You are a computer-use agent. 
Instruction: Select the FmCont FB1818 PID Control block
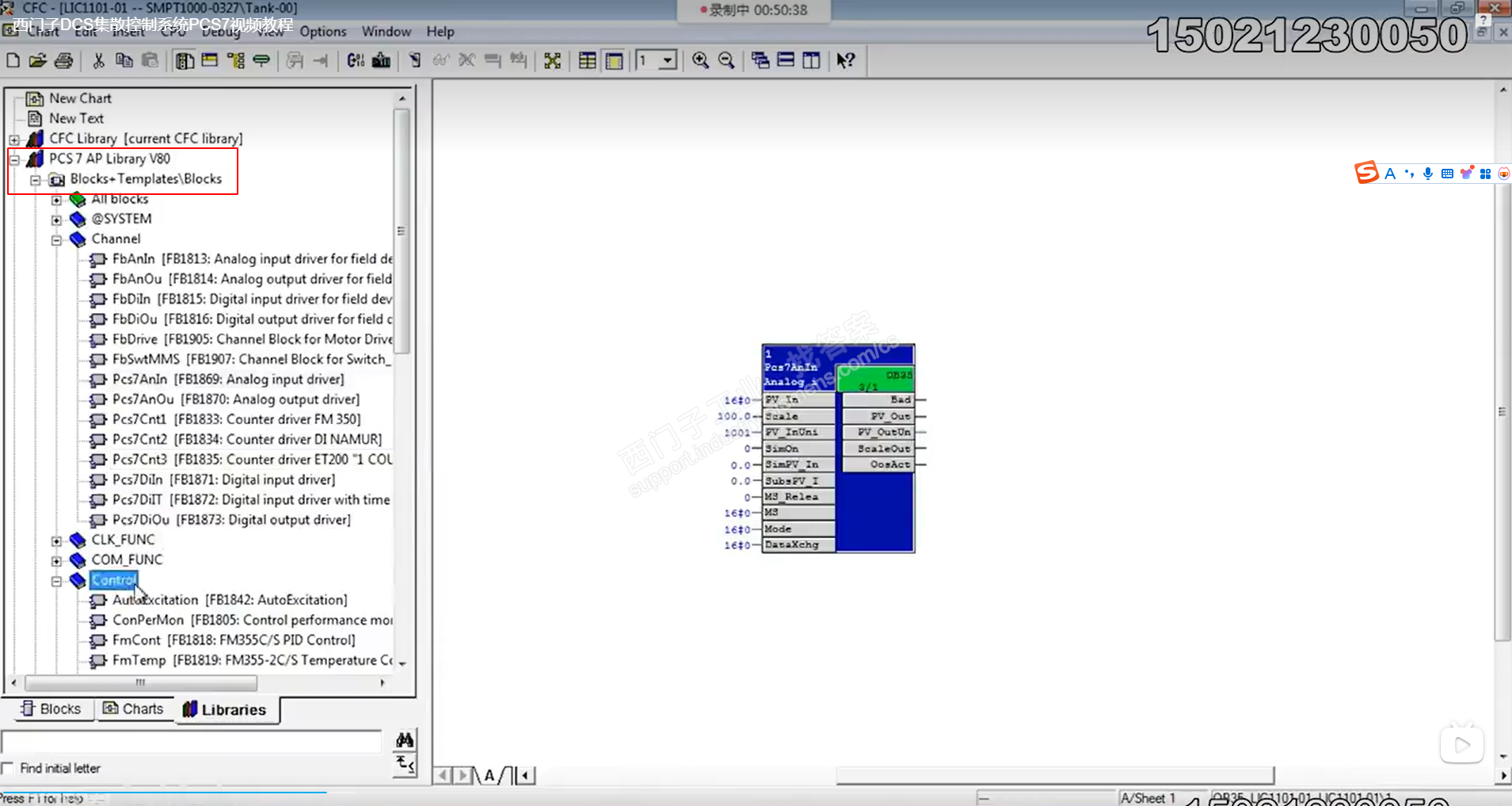(234, 640)
